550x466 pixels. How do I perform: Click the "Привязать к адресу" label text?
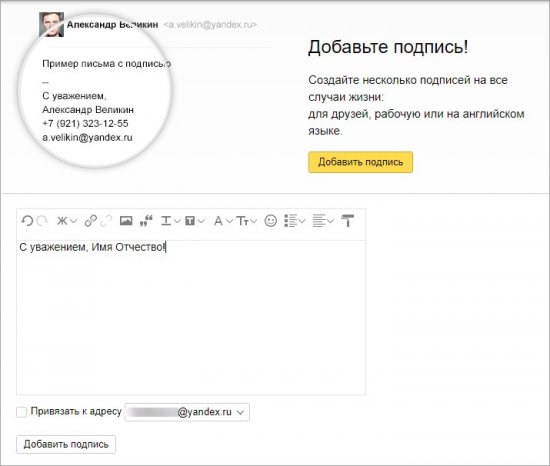76,411
